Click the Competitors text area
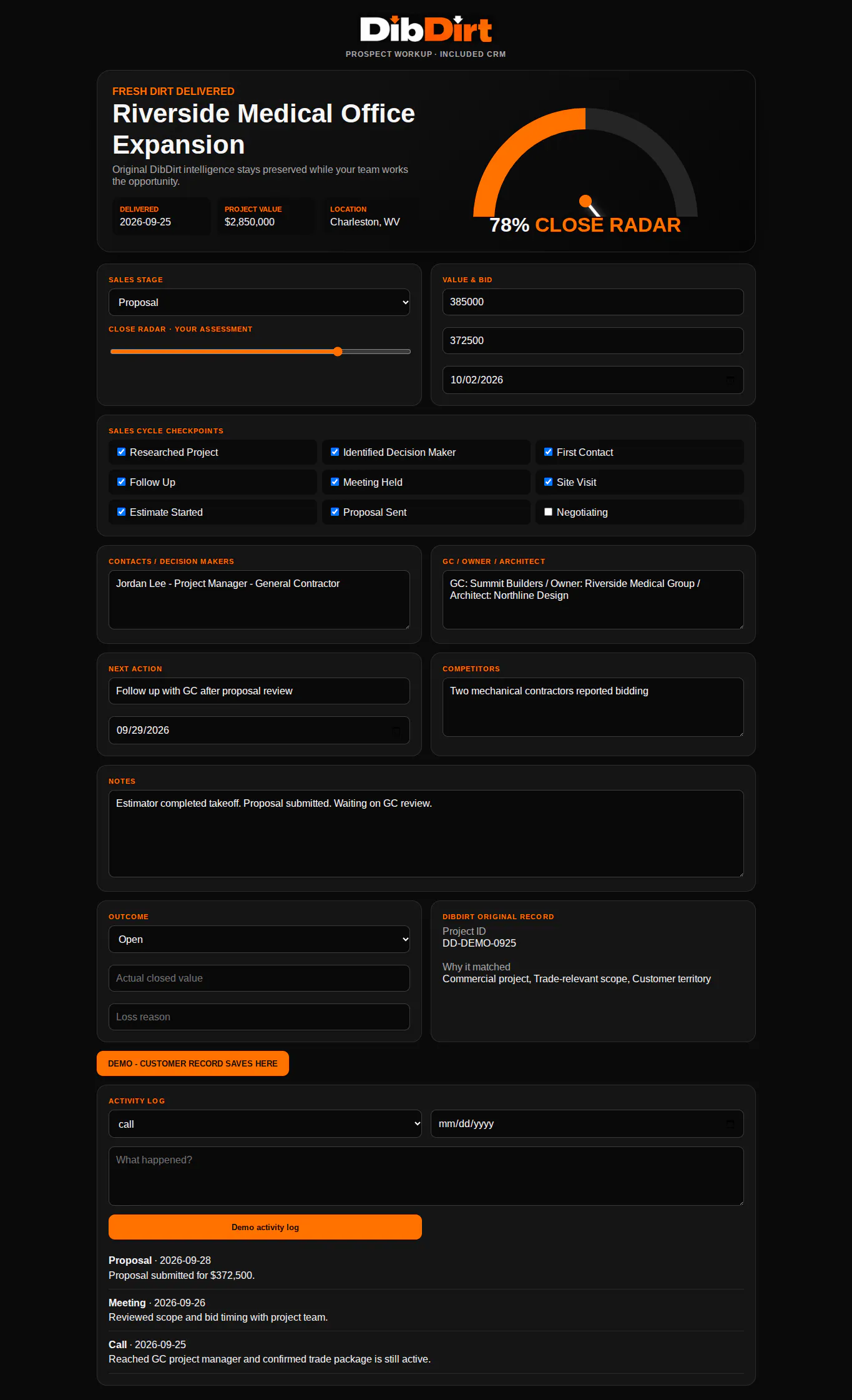The width and height of the screenshot is (852, 1400). click(x=593, y=707)
